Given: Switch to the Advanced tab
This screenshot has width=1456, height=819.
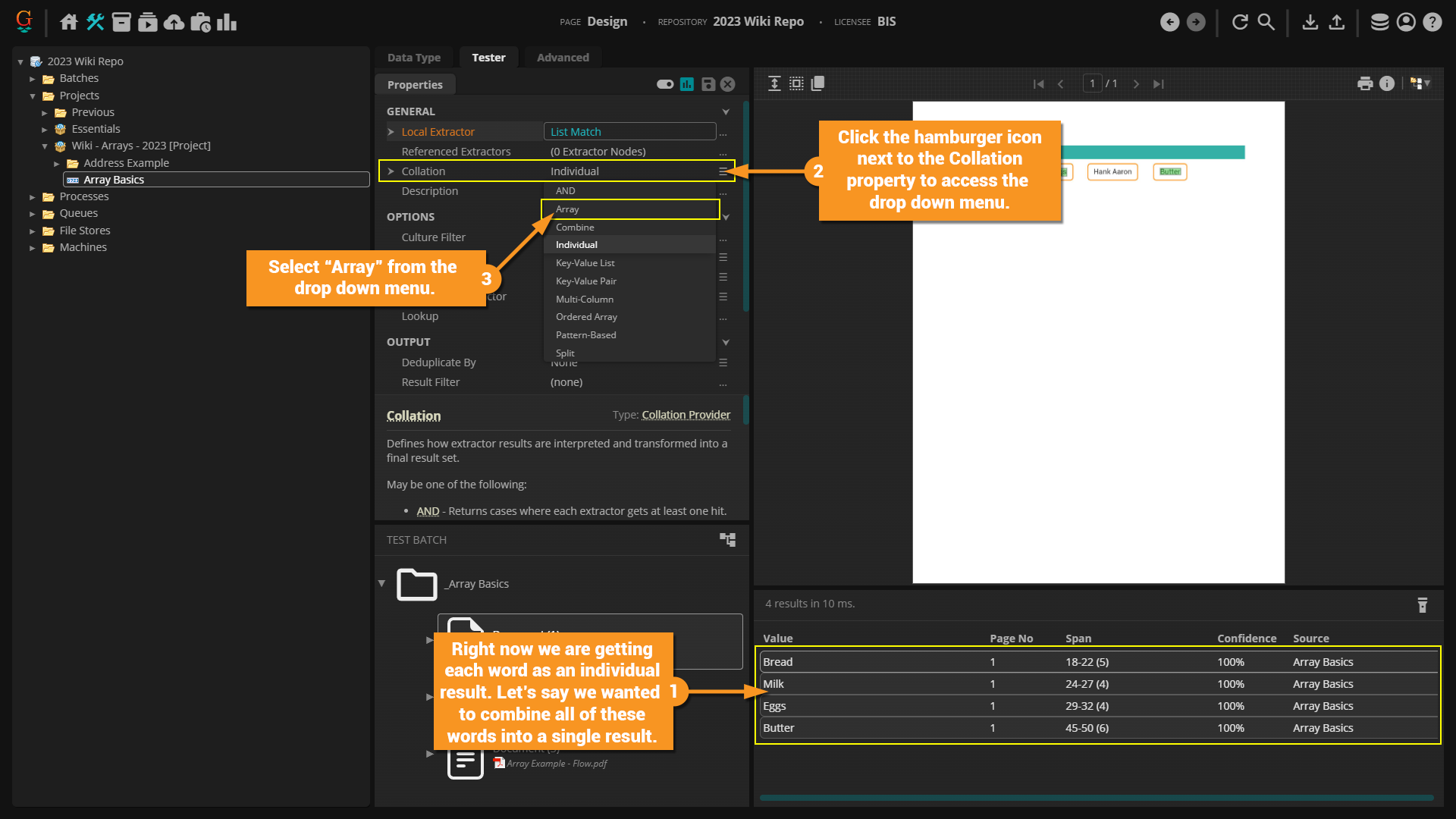Looking at the screenshot, I should tap(563, 58).
